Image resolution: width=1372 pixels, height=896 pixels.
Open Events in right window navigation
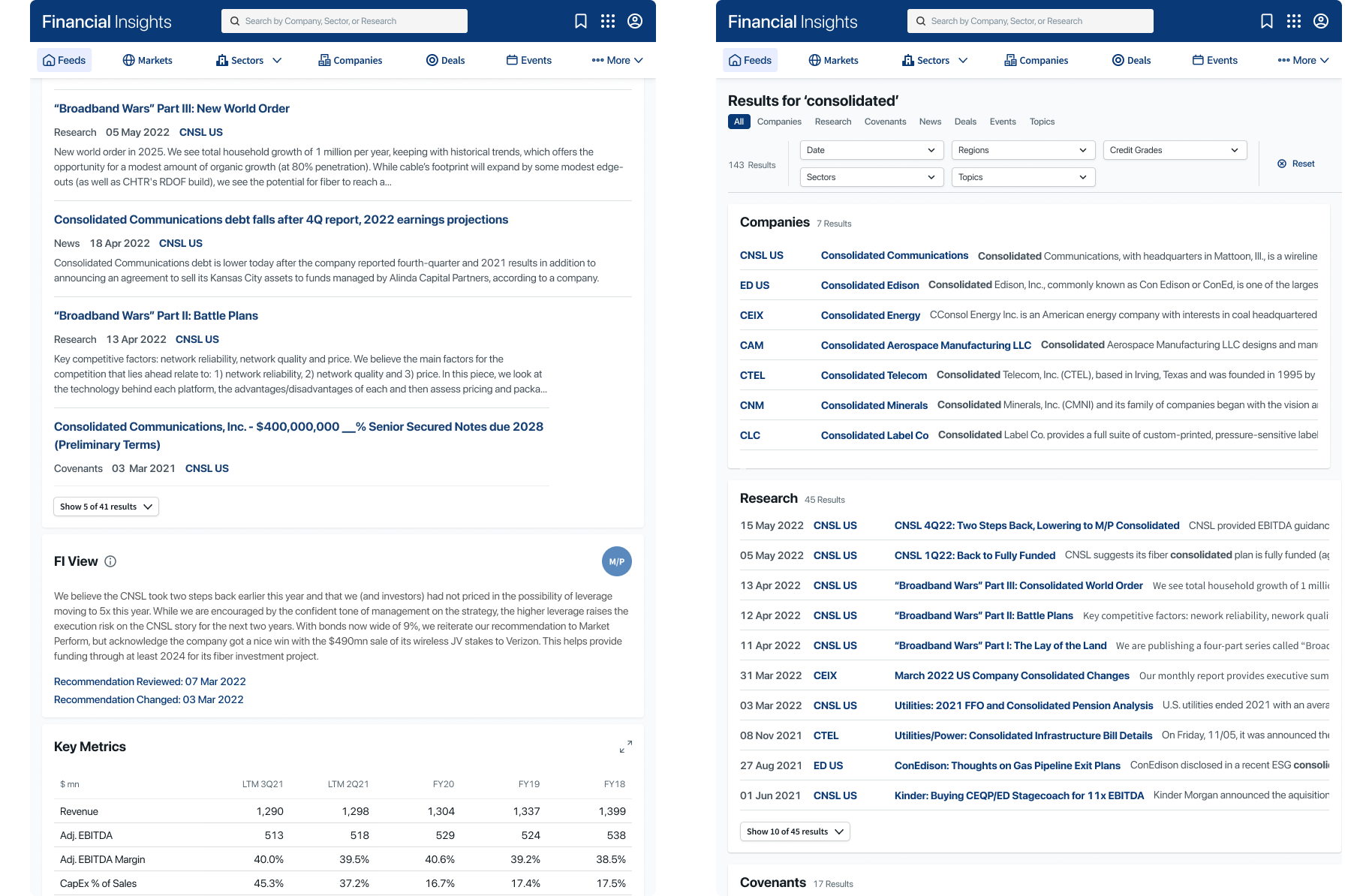[x=1215, y=60]
